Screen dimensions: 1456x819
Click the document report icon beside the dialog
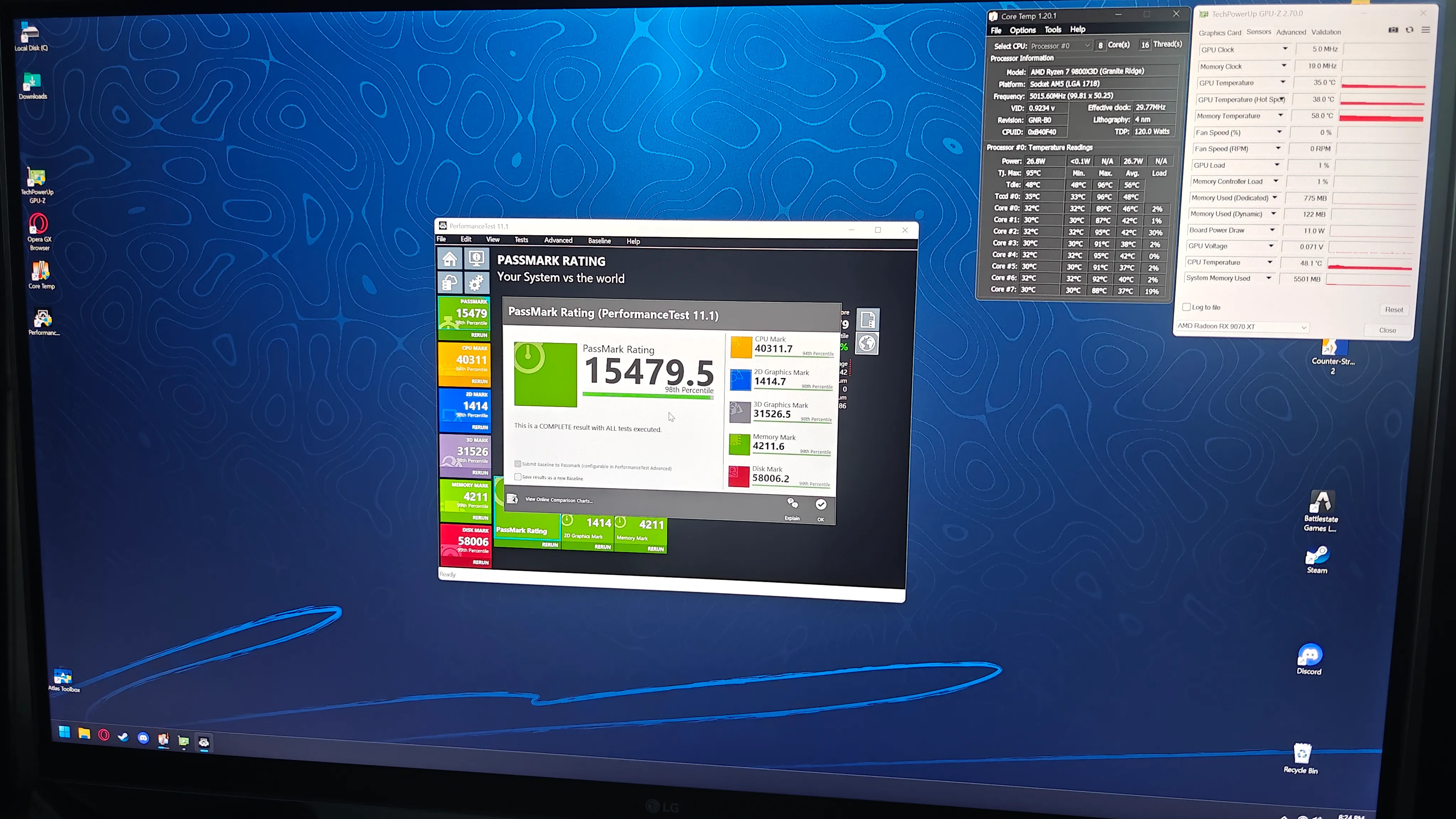[x=868, y=319]
